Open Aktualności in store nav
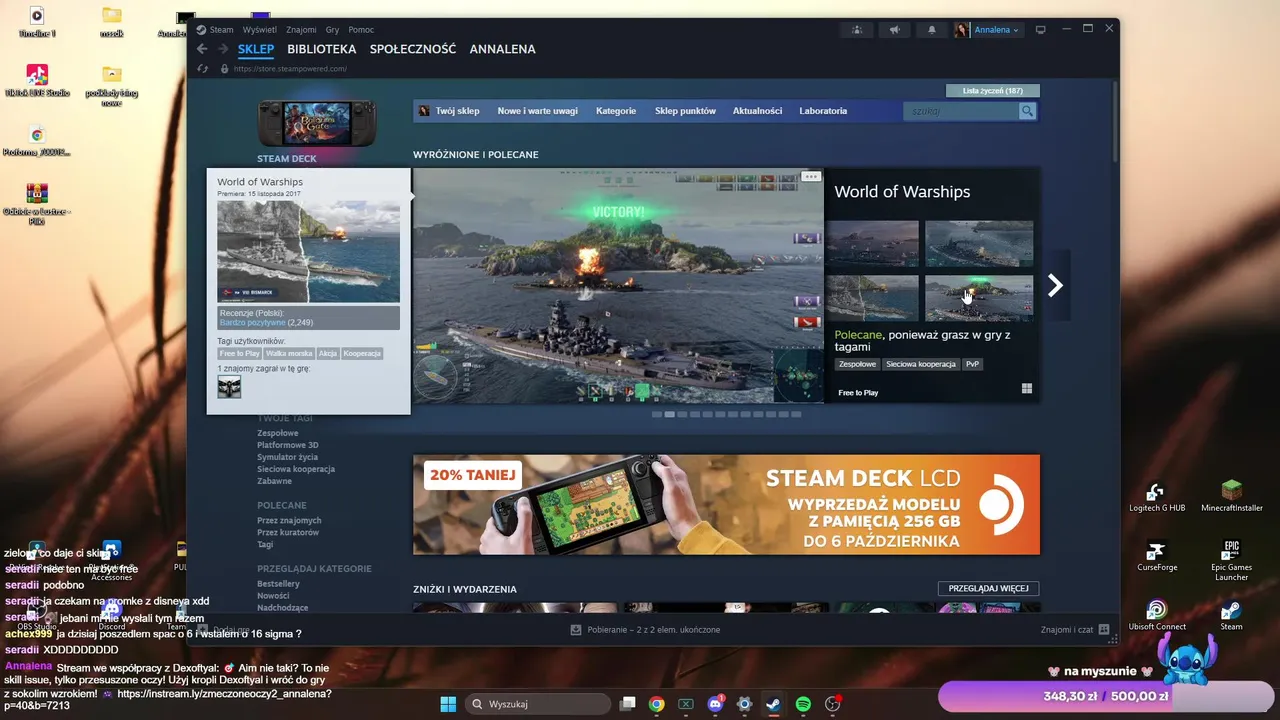 click(757, 111)
